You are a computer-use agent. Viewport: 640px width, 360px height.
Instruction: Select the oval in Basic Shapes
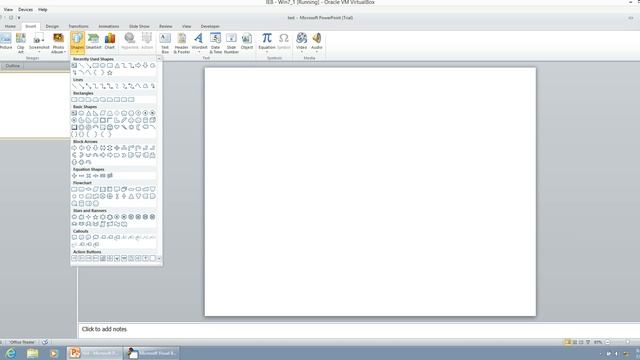click(81, 113)
